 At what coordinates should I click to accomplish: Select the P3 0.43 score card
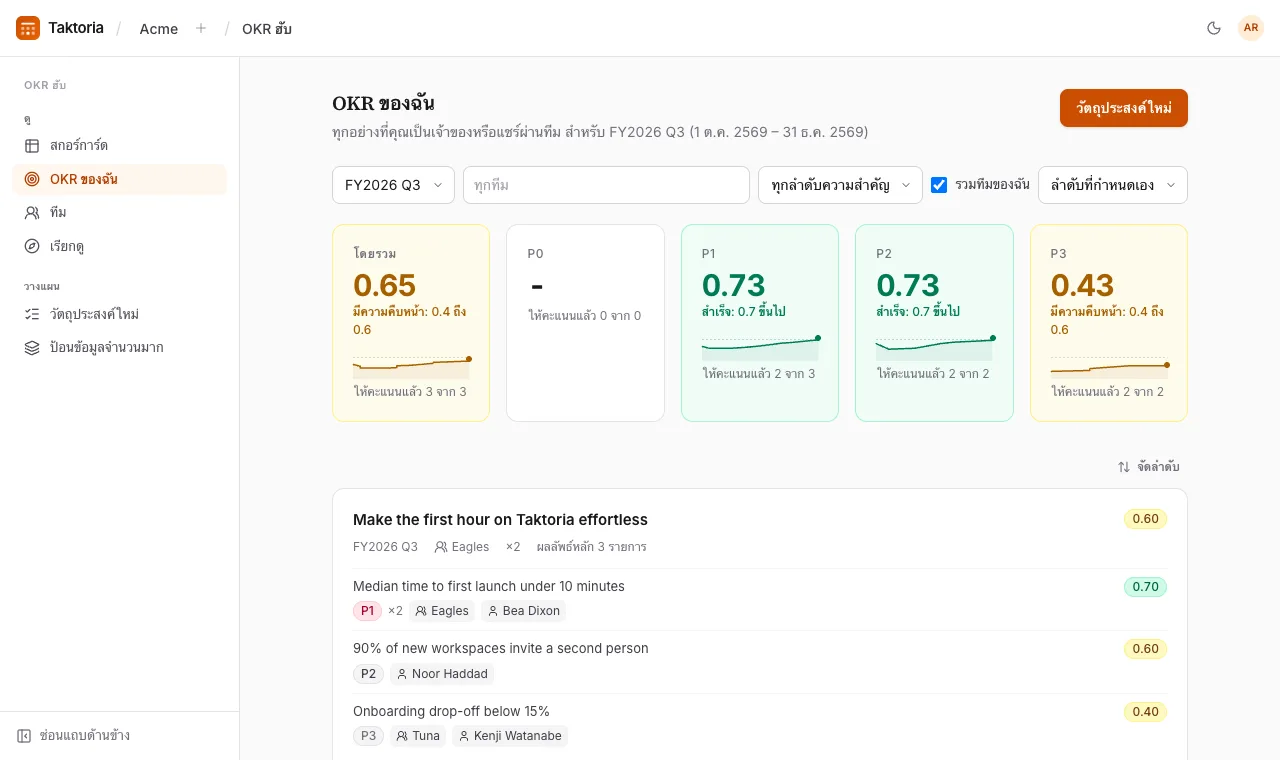1109,323
